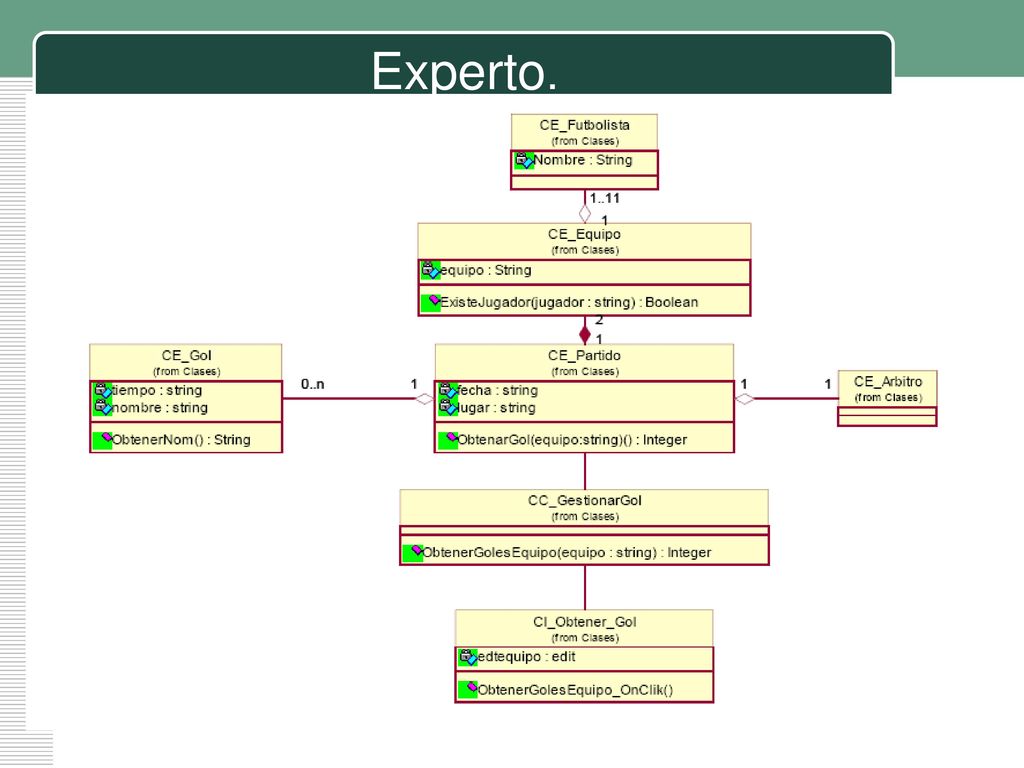Click the operation icon beside ObtenerGolesEquipo(equipo : string)
Image resolution: width=1024 pixels, height=768 pixels.
[x=413, y=552]
